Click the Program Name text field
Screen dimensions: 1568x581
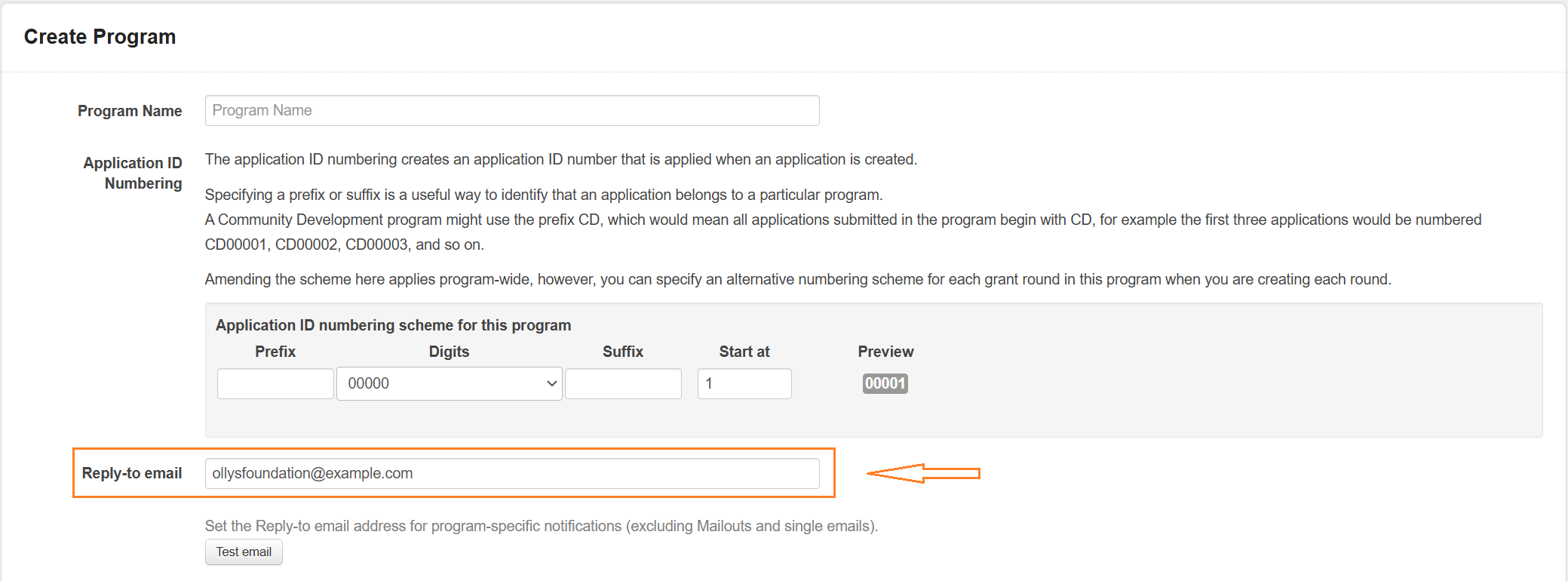click(511, 110)
